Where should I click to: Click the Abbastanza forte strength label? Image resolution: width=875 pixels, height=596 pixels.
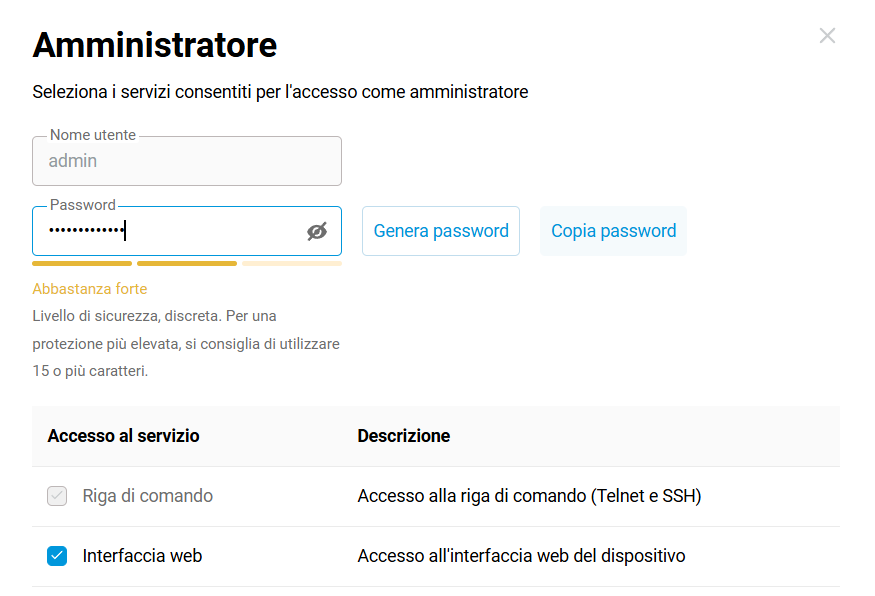[90, 289]
